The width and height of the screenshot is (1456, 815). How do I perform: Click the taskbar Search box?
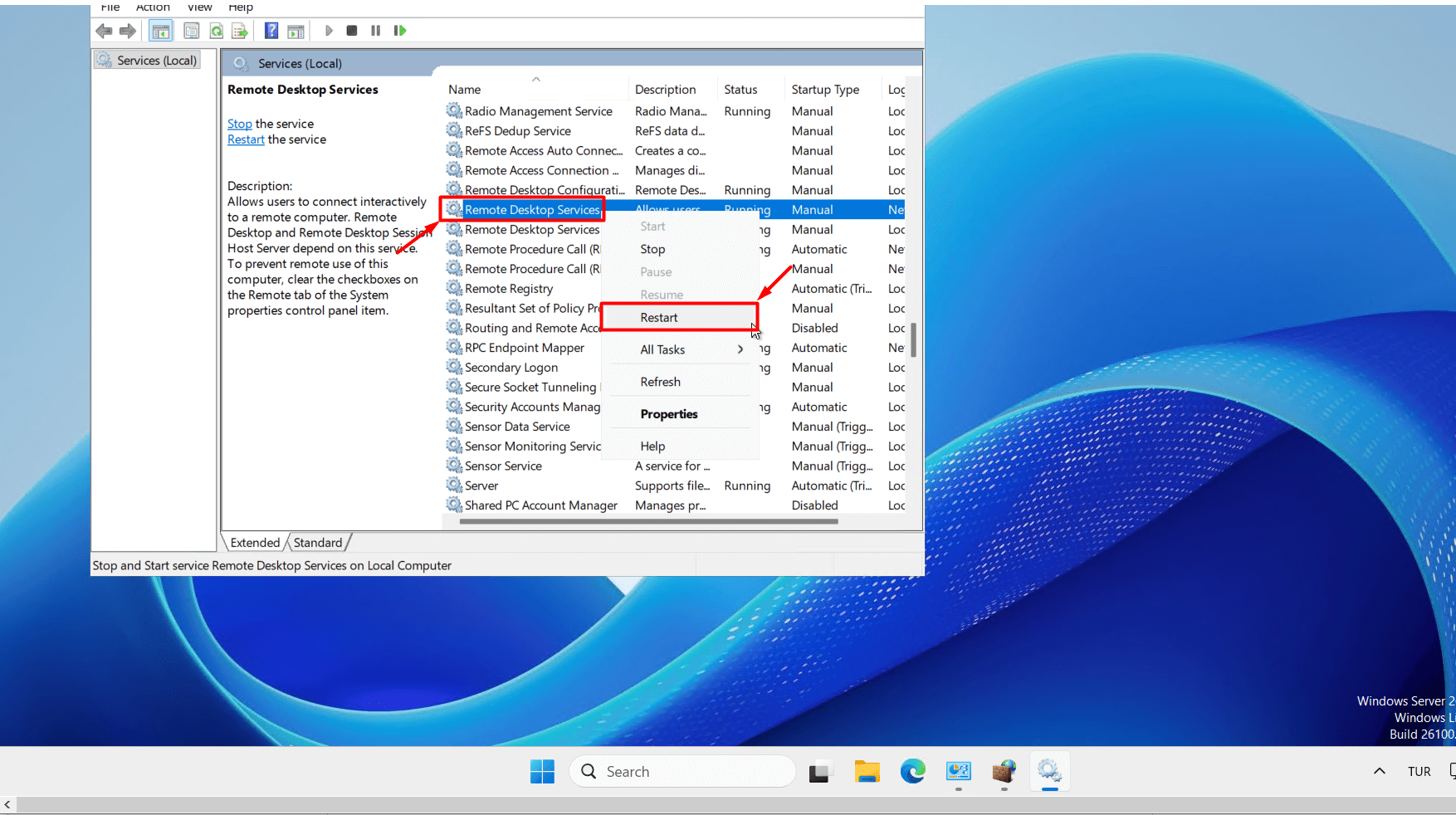[x=682, y=772]
